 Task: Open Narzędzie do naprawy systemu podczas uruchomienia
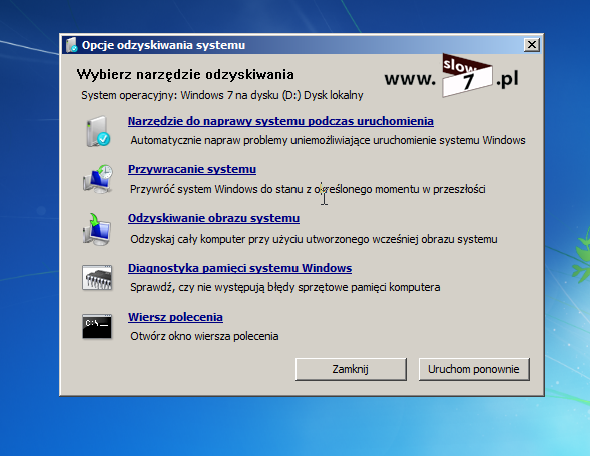281,121
